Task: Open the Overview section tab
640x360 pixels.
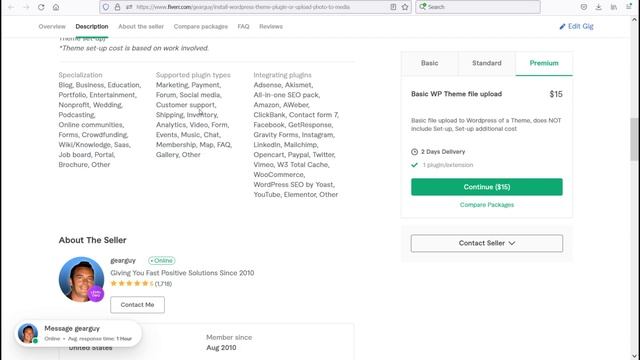Action: [52, 26]
